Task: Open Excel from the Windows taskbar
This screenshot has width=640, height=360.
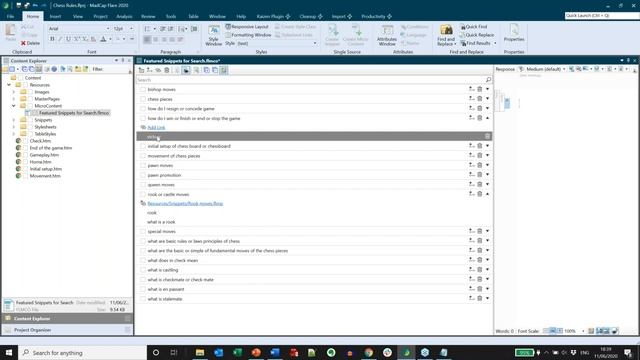Action: (237, 352)
